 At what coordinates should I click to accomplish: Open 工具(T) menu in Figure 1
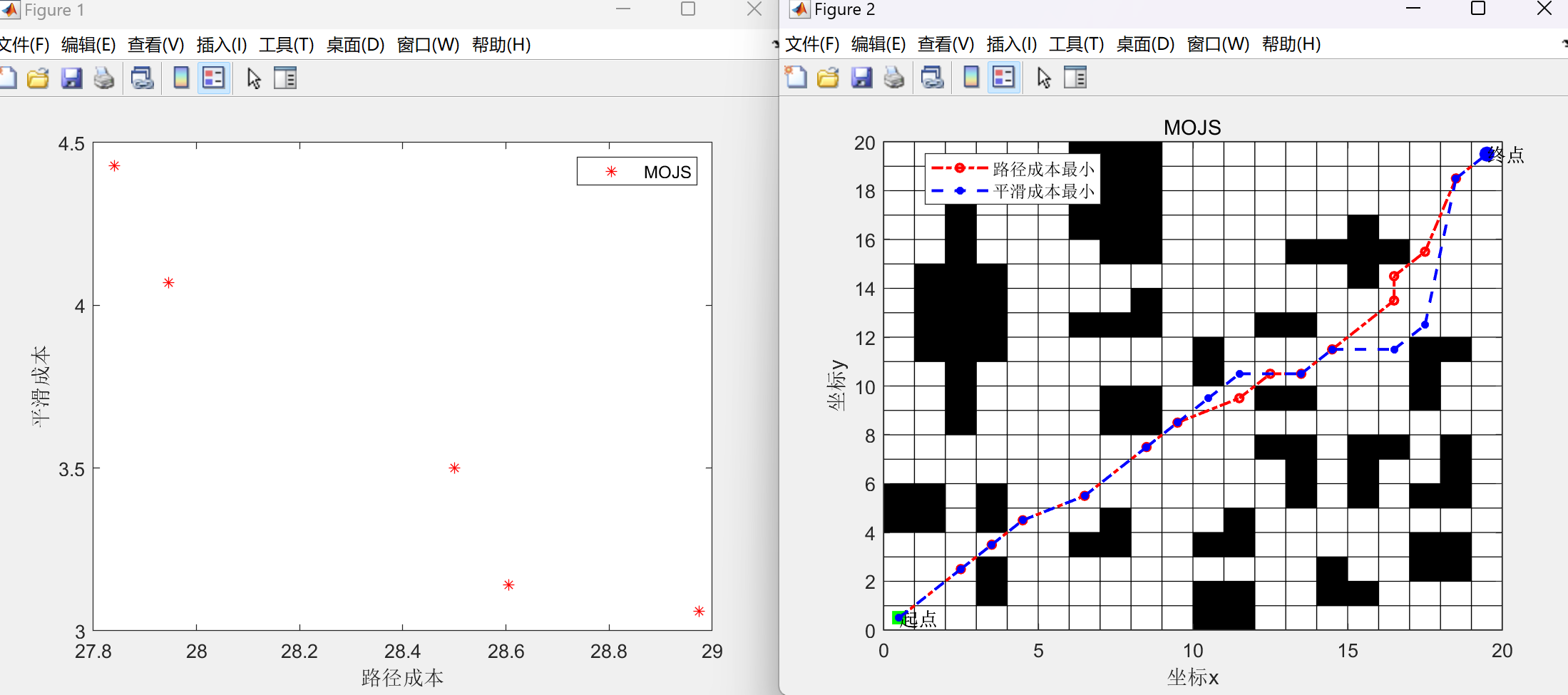(x=286, y=45)
